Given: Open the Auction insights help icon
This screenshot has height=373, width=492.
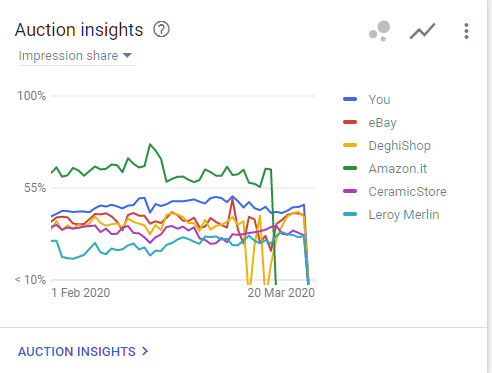Looking at the screenshot, I should click(161, 30).
